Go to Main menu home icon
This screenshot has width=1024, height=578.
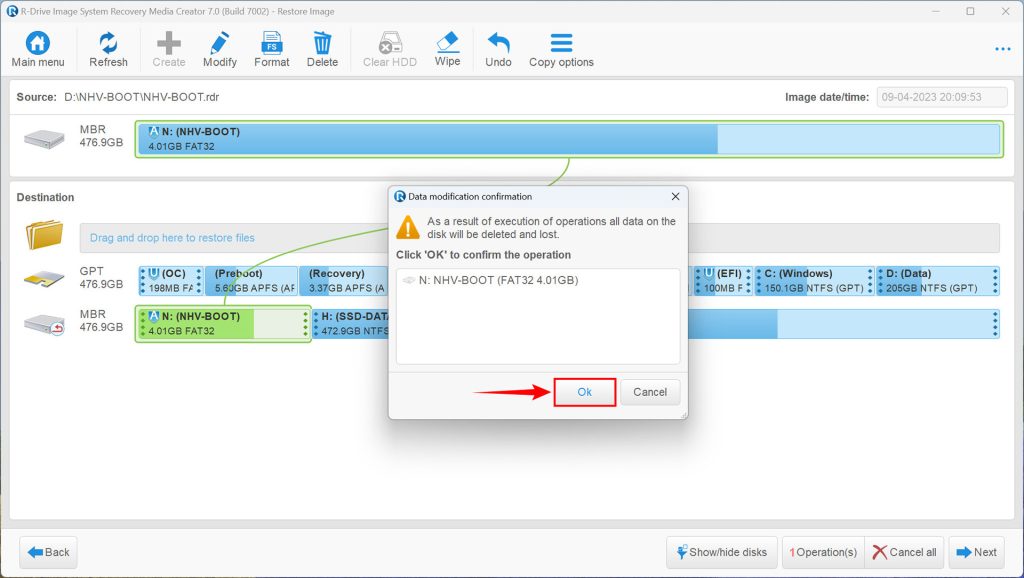click(x=38, y=49)
